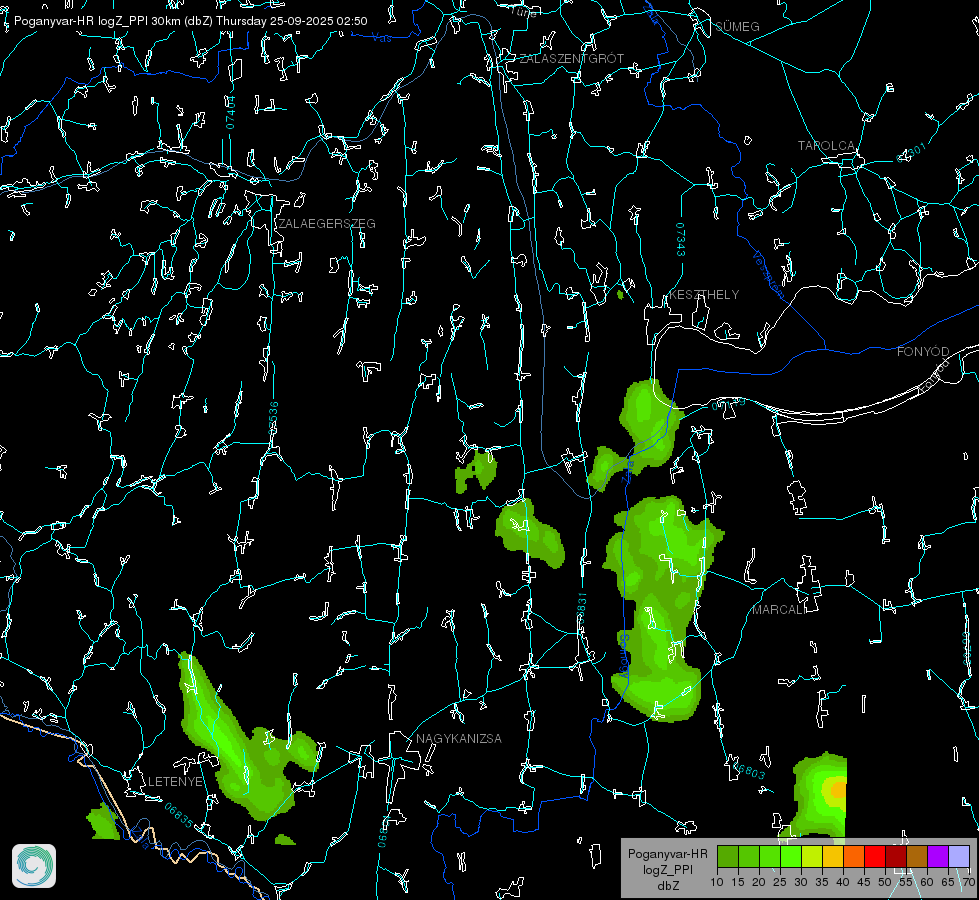Click the ZALASZENTGRÓT town label
This screenshot has height=900, width=979.
click(x=571, y=59)
